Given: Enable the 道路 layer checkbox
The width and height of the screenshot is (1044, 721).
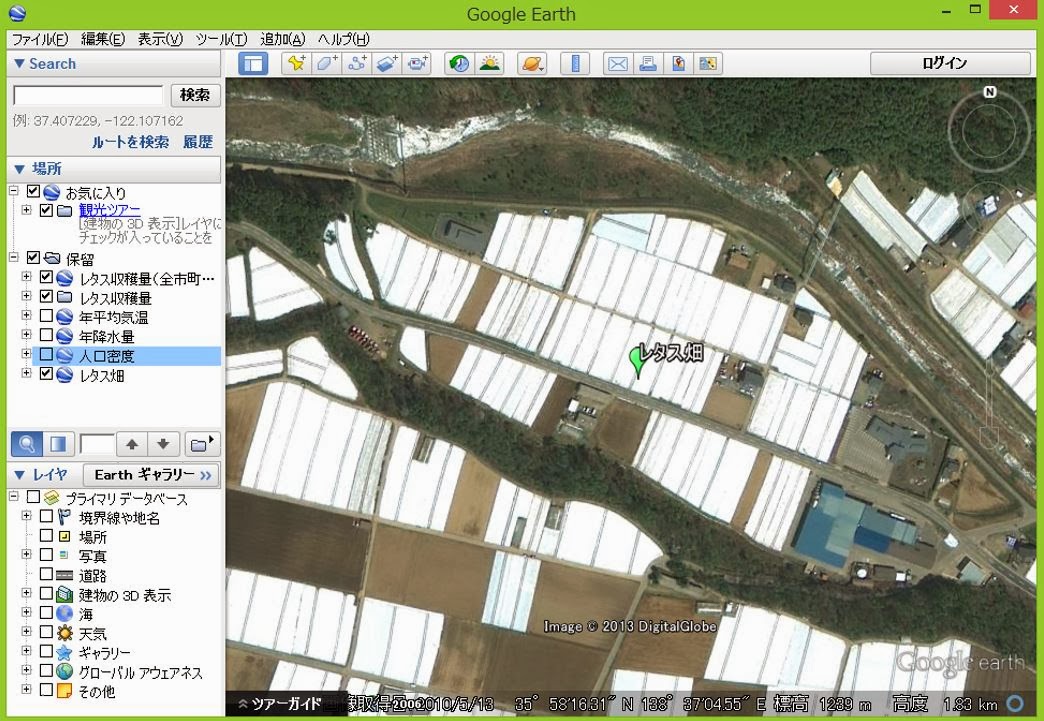Looking at the screenshot, I should click(46, 574).
